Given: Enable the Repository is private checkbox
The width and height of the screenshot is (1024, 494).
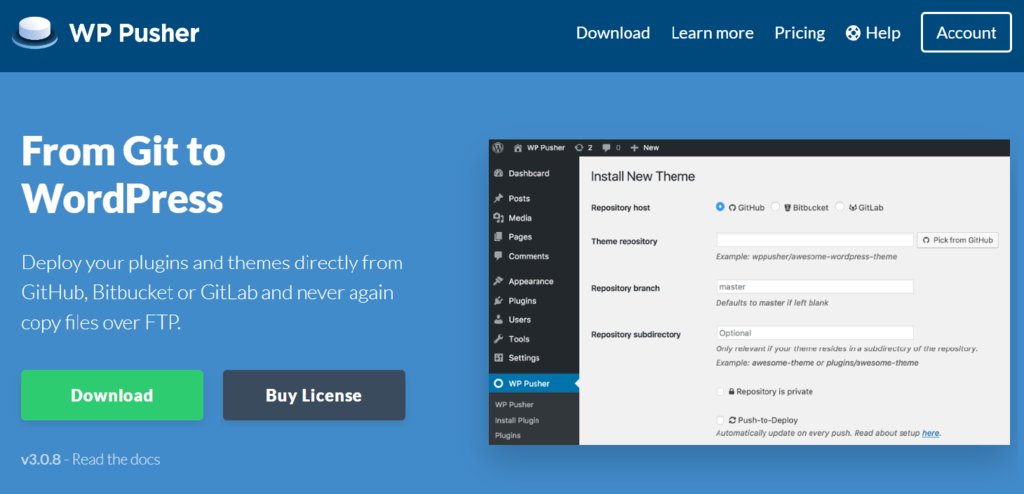Looking at the screenshot, I should click(720, 391).
